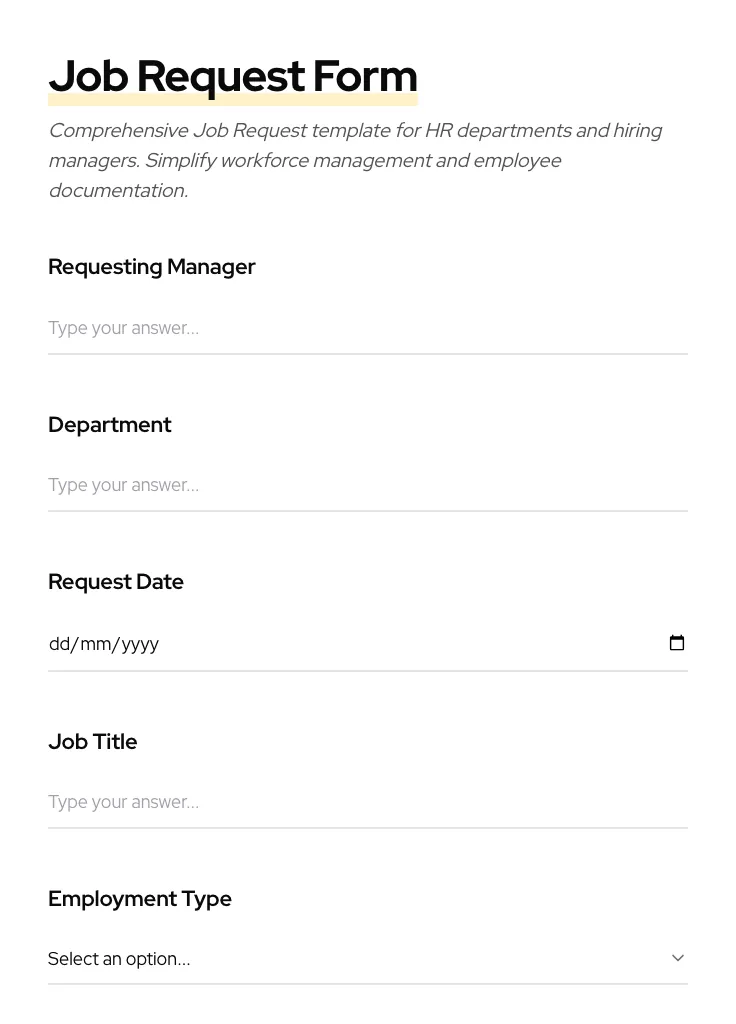Select the Job Title question heading
The width and height of the screenshot is (736, 1024).
[92, 742]
